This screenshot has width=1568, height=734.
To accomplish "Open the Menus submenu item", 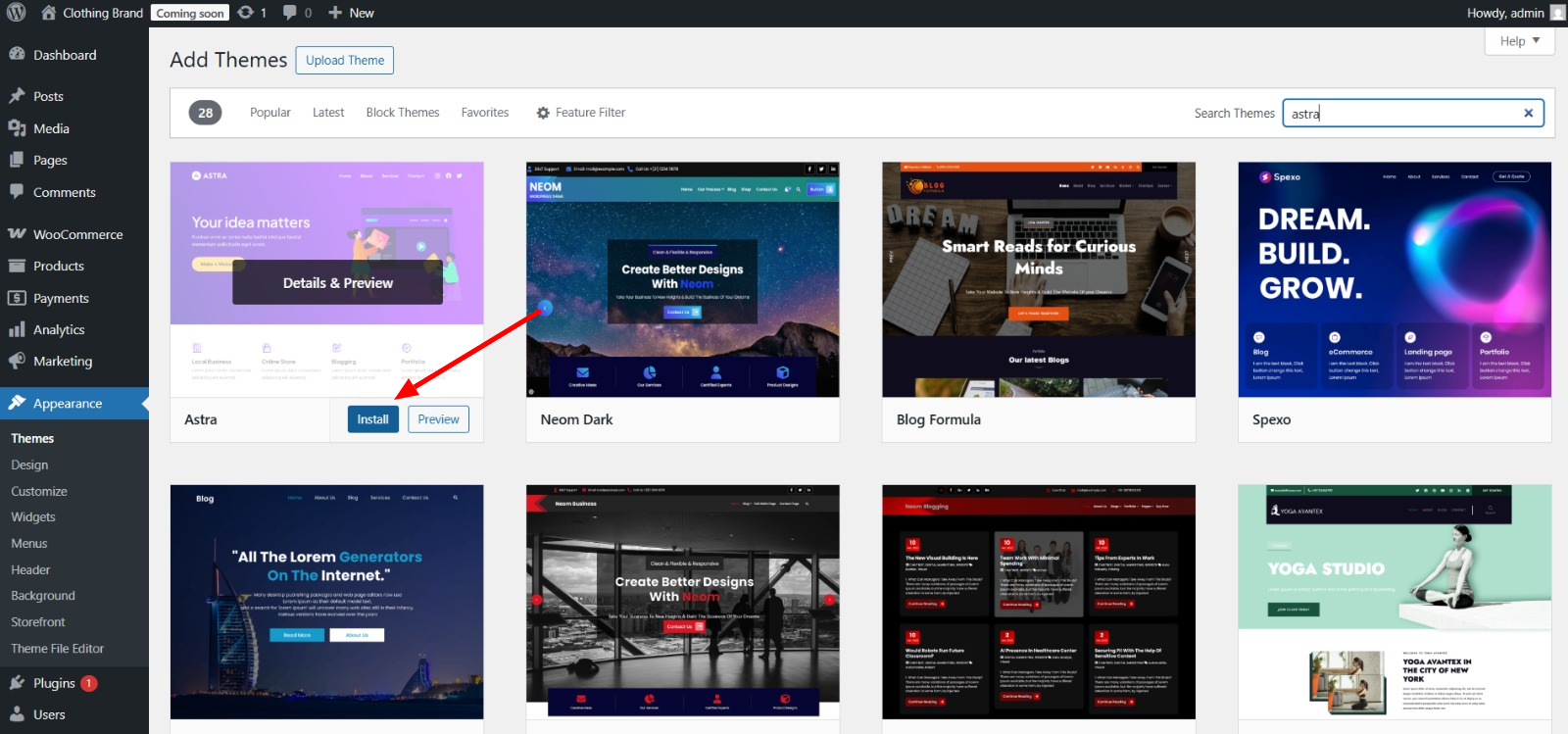I will click(x=29, y=543).
